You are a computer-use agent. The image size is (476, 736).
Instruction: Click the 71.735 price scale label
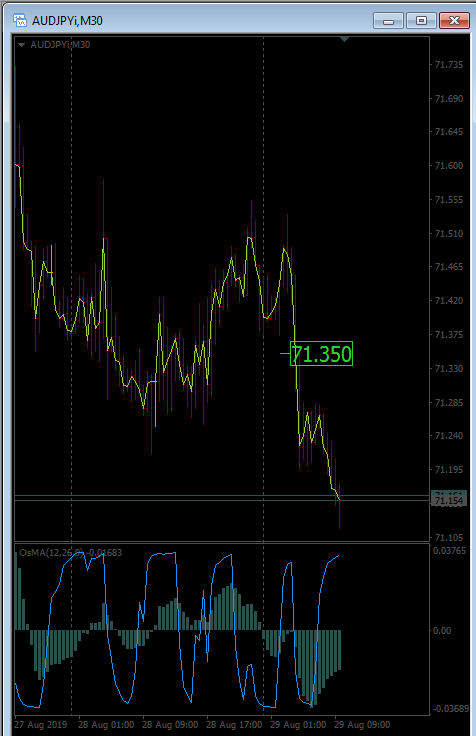point(449,65)
